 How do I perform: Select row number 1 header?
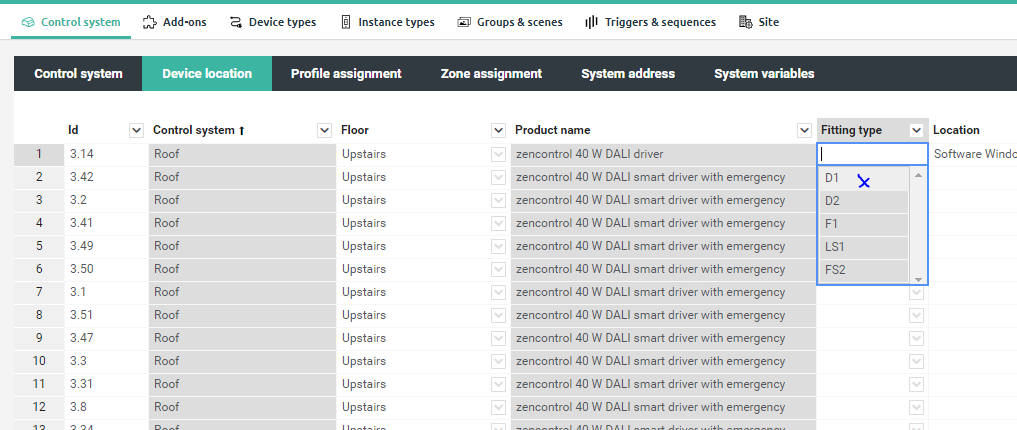pyautogui.click(x=39, y=154)
